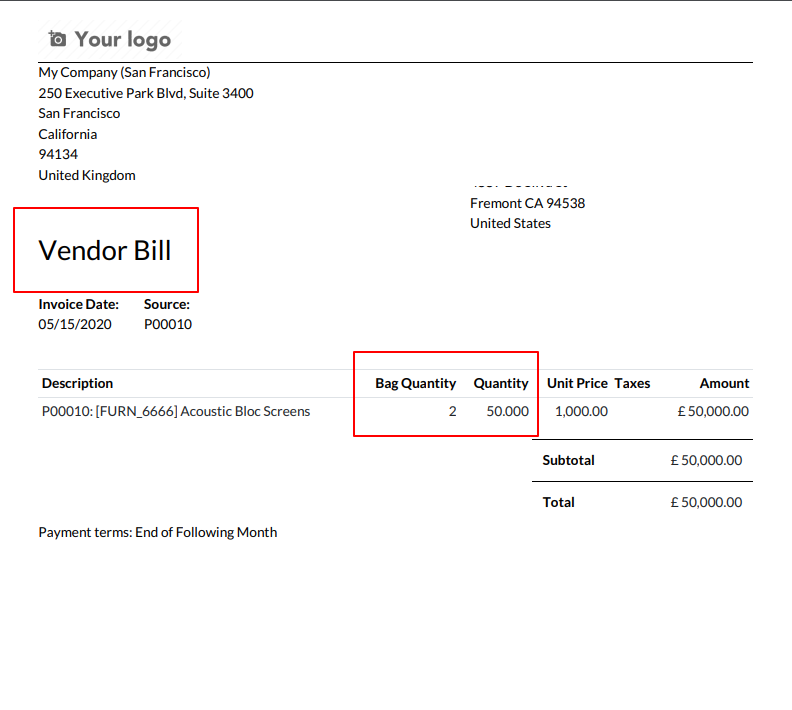
Task: Click the company name My Company (San Francisco)
Action: point(124,73)
